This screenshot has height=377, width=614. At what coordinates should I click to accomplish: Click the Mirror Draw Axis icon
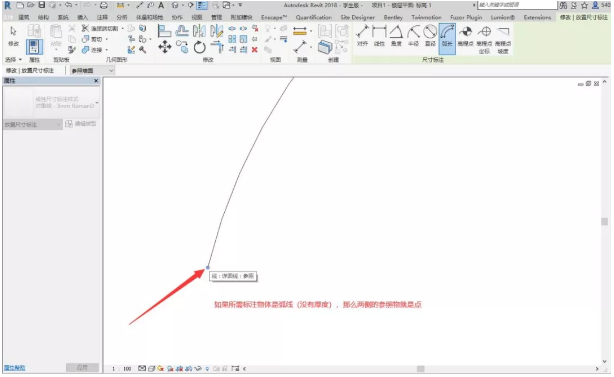[216, 31]
